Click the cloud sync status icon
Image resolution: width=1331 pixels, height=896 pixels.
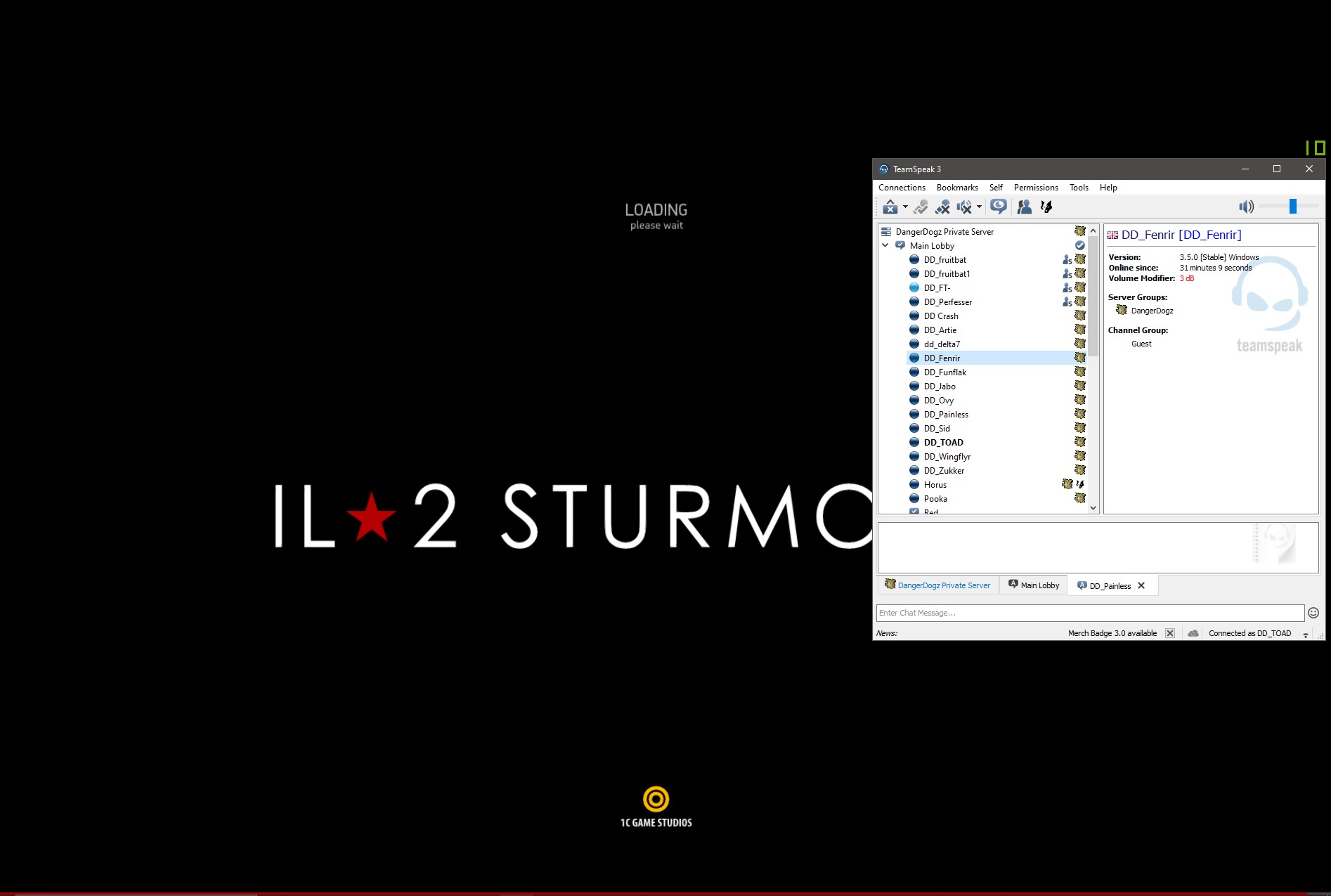click(1193, 633)
